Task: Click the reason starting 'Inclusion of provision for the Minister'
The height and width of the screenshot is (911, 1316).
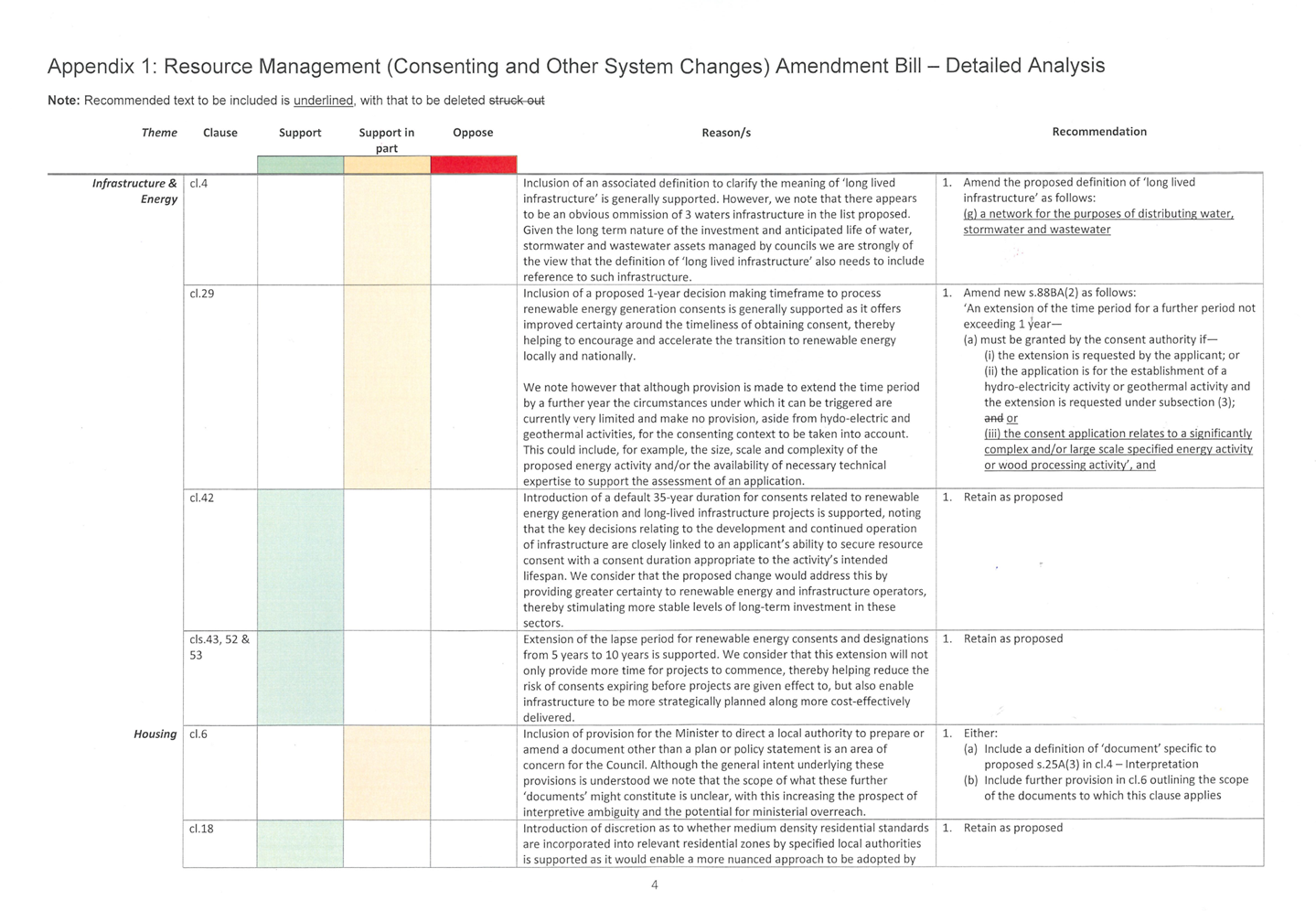Action: click(x=723, y=772)
